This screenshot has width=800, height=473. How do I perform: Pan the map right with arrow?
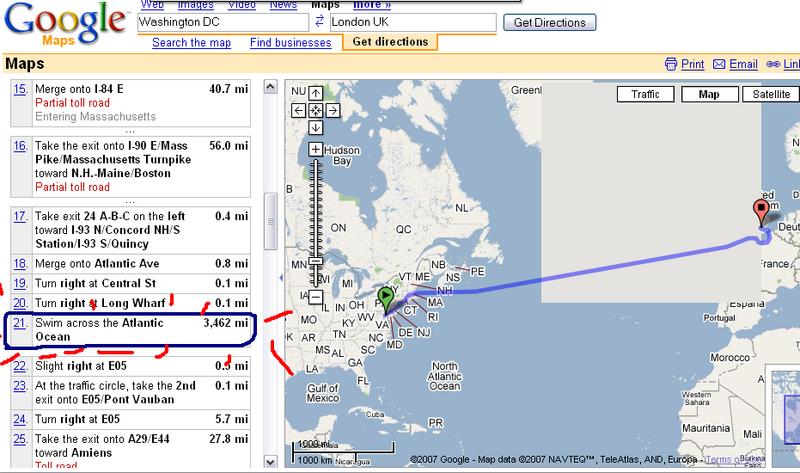pos(333,110)
